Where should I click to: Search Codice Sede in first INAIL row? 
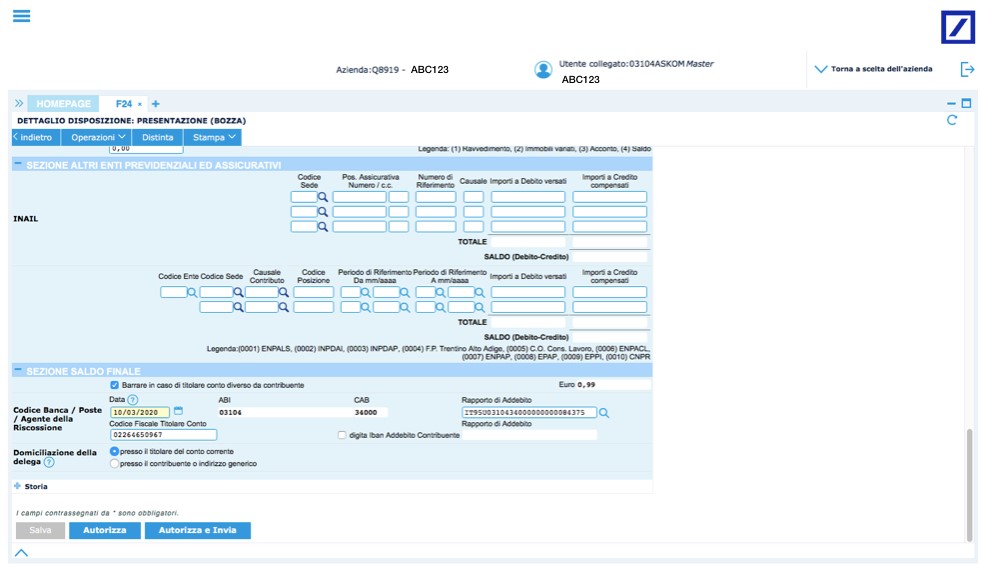323,197
